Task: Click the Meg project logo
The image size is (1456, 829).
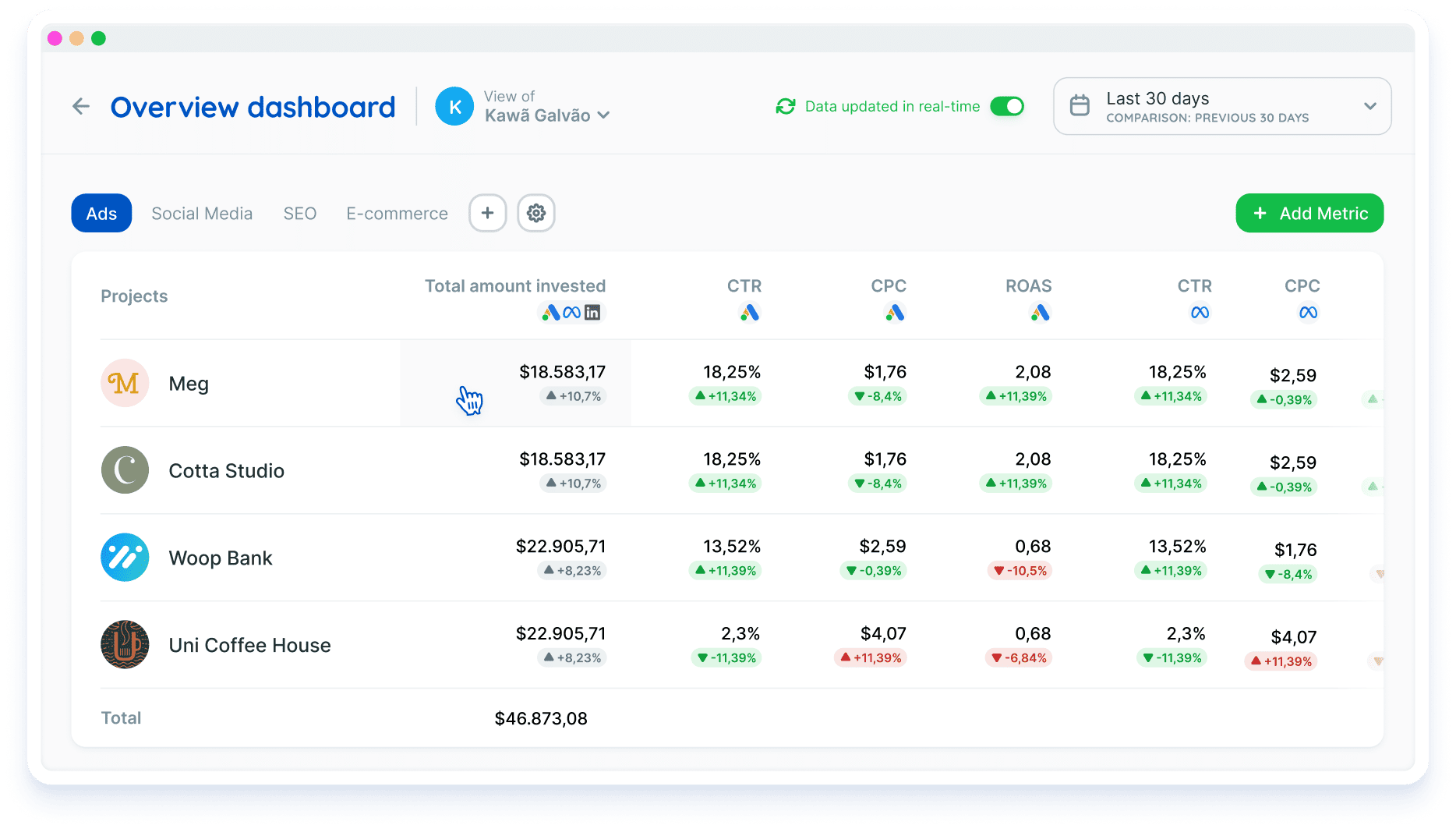Action: (125, 383)
